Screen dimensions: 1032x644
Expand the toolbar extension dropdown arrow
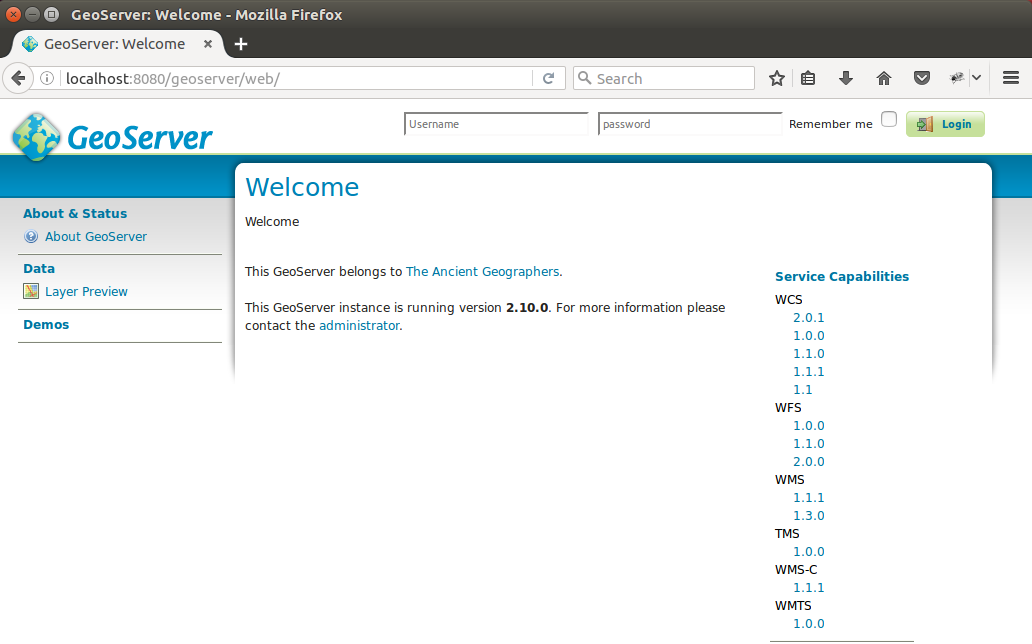pyautogui.click(x=976, y=78)
